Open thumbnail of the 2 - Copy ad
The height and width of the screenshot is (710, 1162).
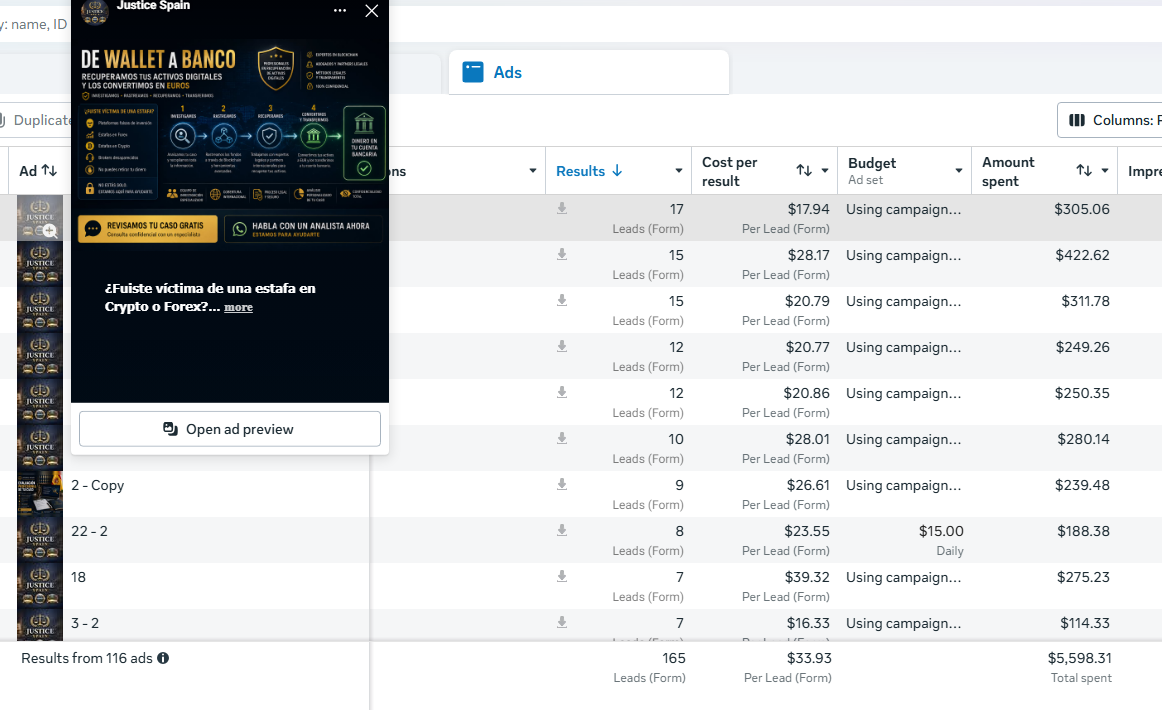pos(40,494)
